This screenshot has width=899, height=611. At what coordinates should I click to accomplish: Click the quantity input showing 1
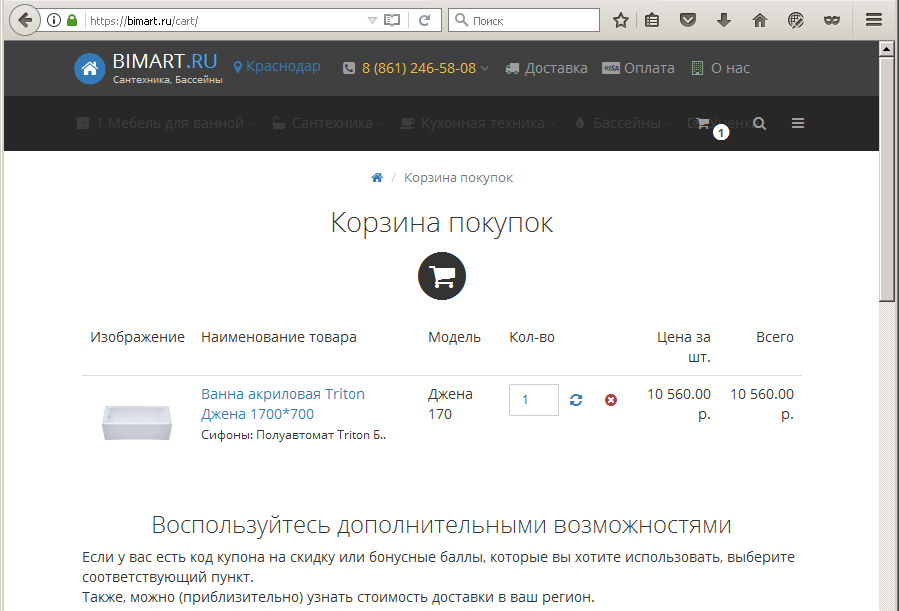point(534,400)
